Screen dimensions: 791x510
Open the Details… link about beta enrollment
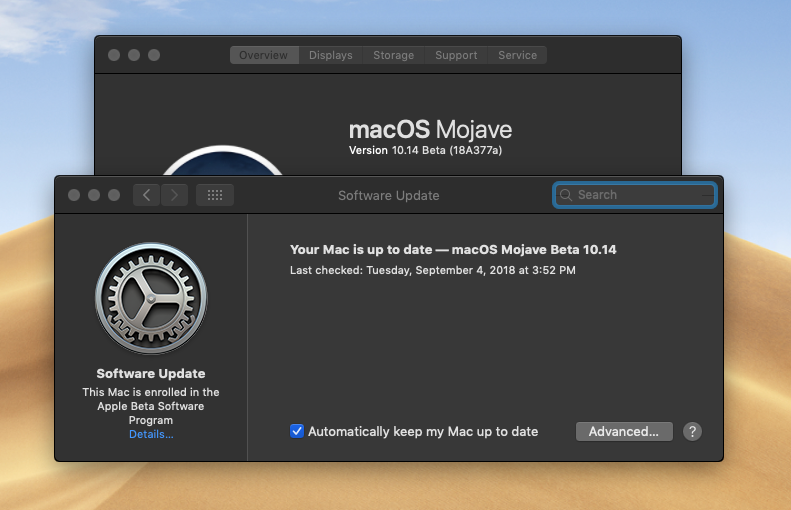(151, 434)
